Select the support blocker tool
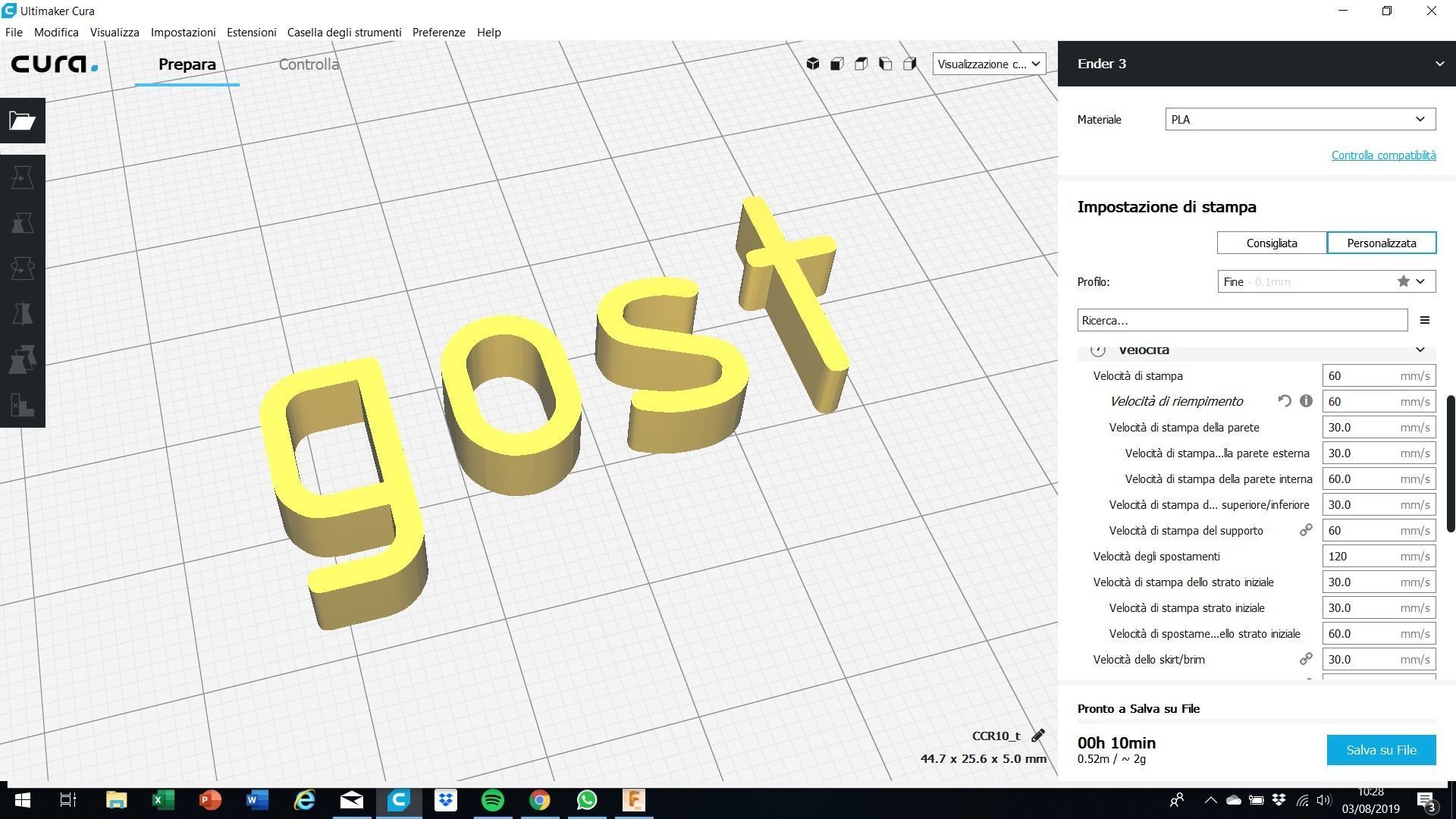This screenshot has width=1456, height=819. coord(23,405)
